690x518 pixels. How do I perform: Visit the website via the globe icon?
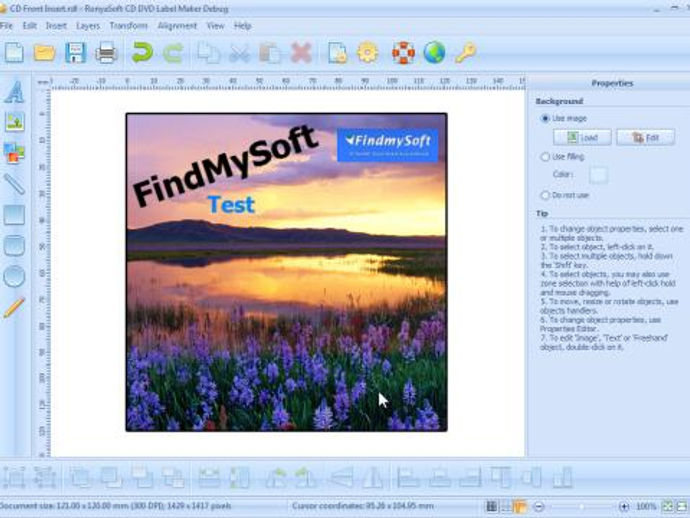click(x=434, y=53)
